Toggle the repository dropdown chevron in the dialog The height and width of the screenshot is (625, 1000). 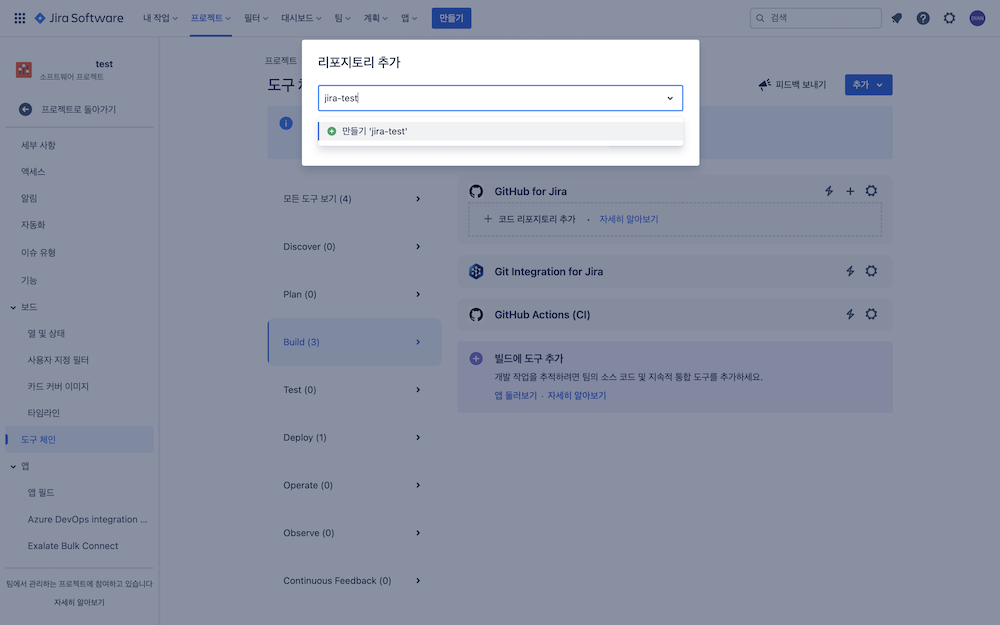[670, 98]
